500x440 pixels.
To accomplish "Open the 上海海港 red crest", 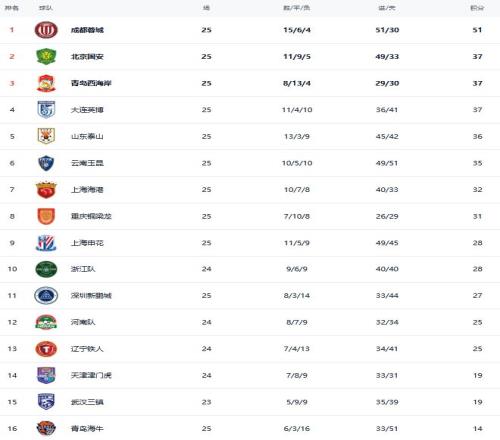I will tap(46, 189).
